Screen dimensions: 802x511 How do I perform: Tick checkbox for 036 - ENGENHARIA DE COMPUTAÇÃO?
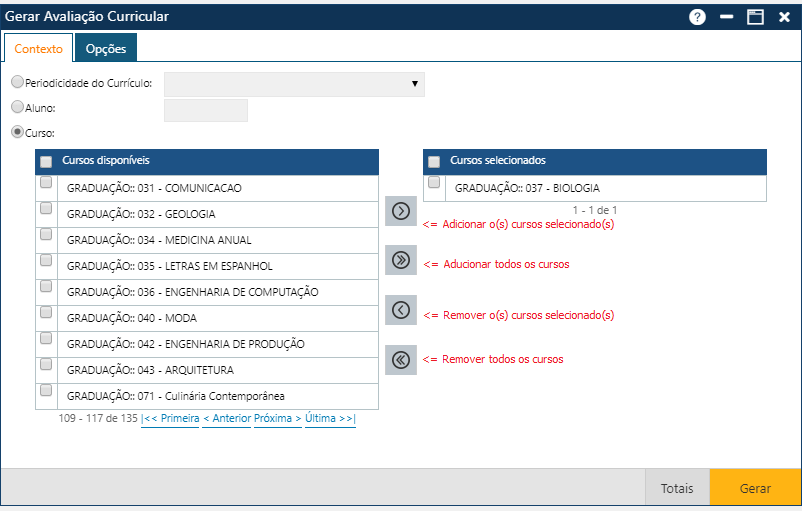[46, 286]
